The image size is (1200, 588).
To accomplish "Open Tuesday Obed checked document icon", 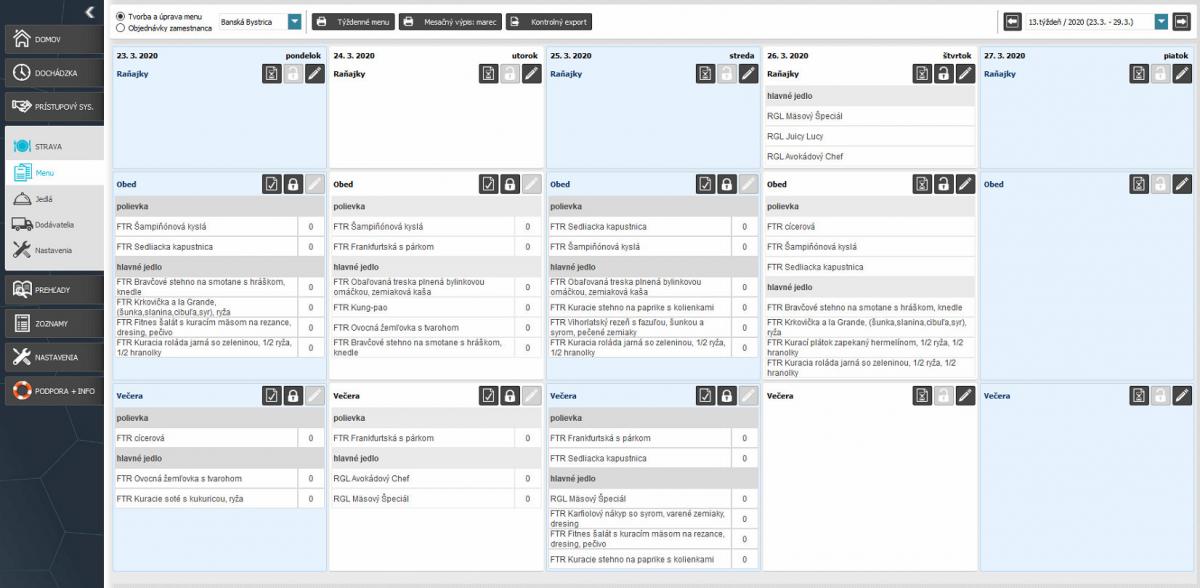I will (490, 184).
